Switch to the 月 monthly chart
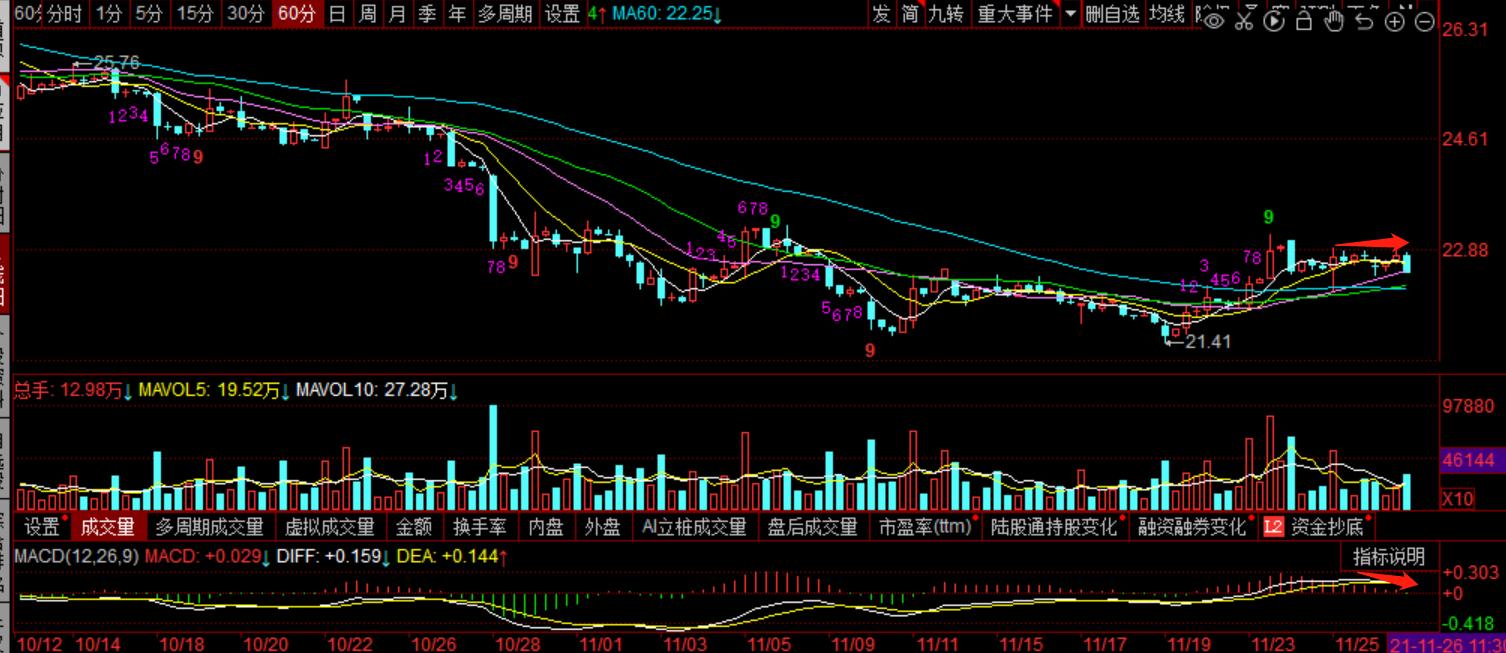This screenshot has height=653, width=1506. (397, 14)
